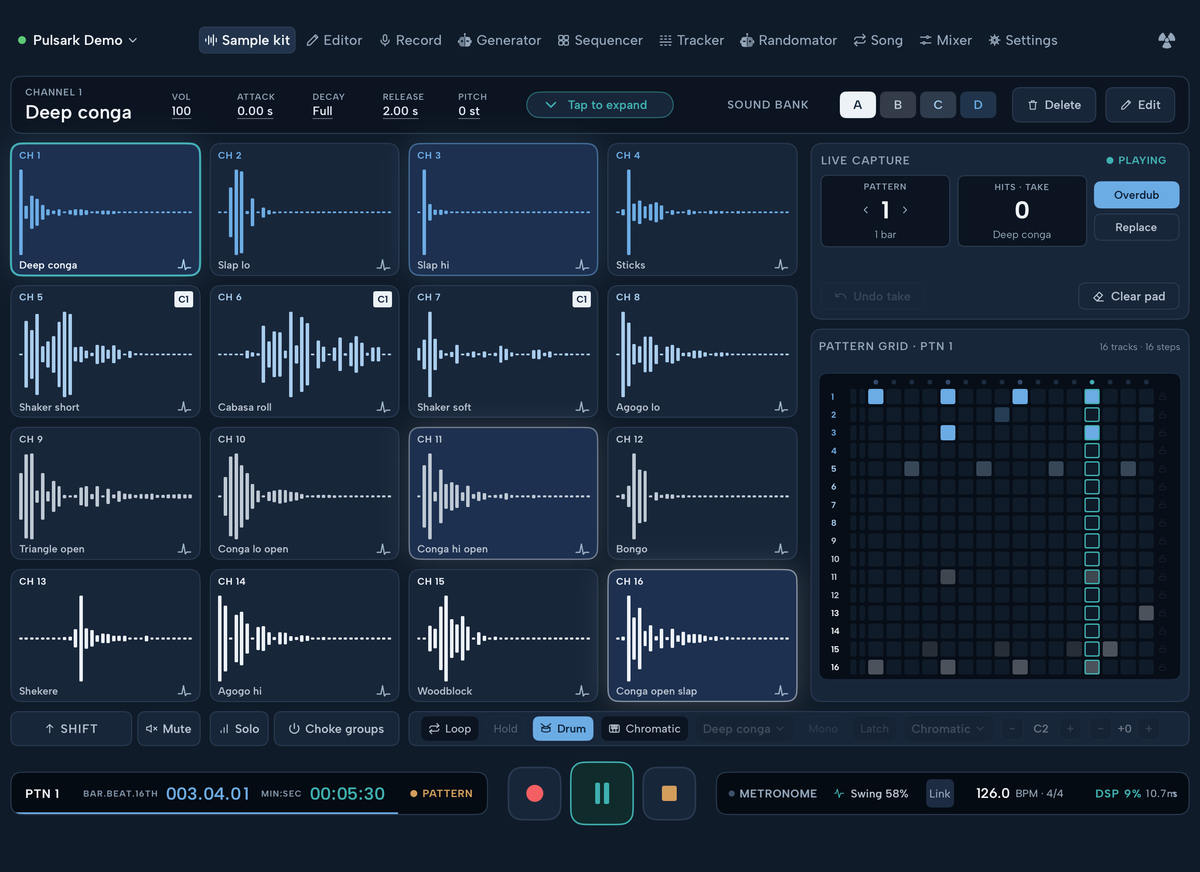Open the Chromatic scale dropdown

pos(948,729)
